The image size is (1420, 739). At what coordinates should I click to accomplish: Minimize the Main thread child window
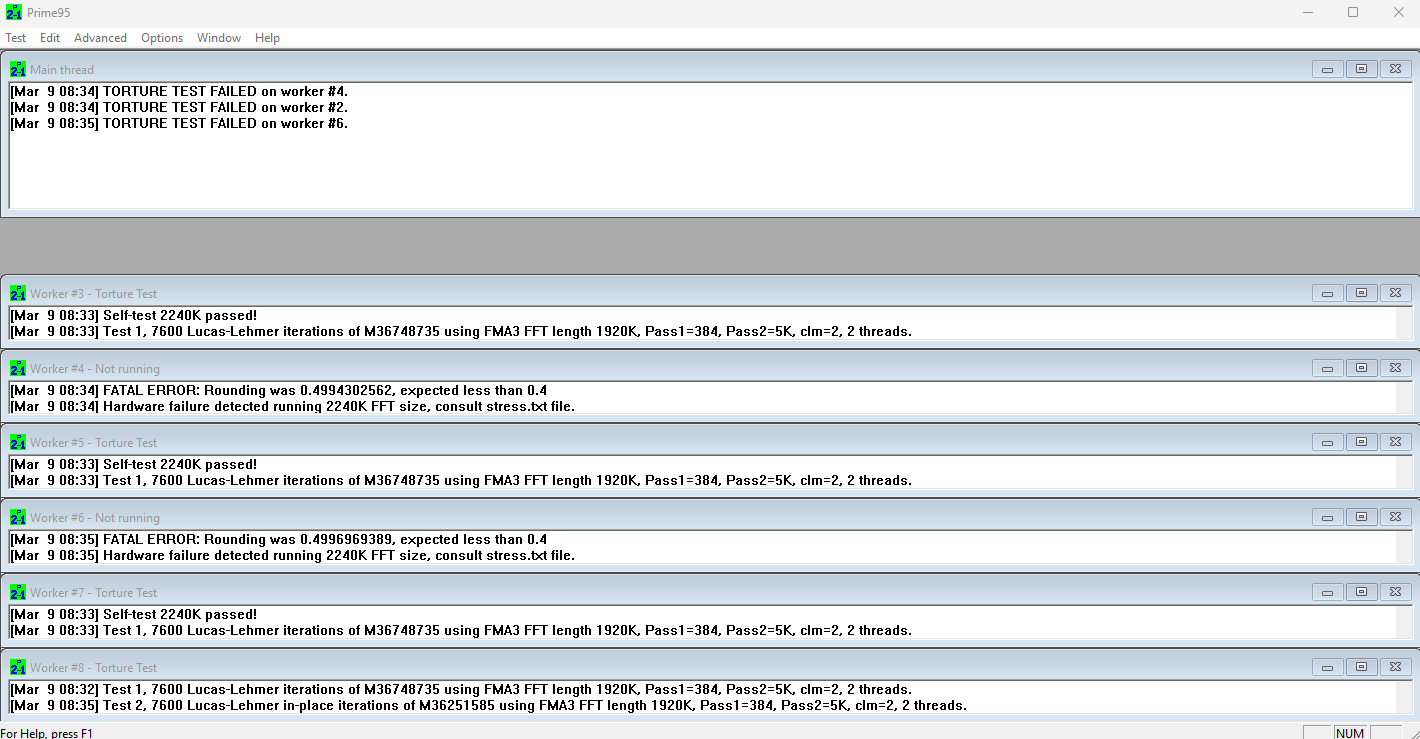coord(1327,69)
